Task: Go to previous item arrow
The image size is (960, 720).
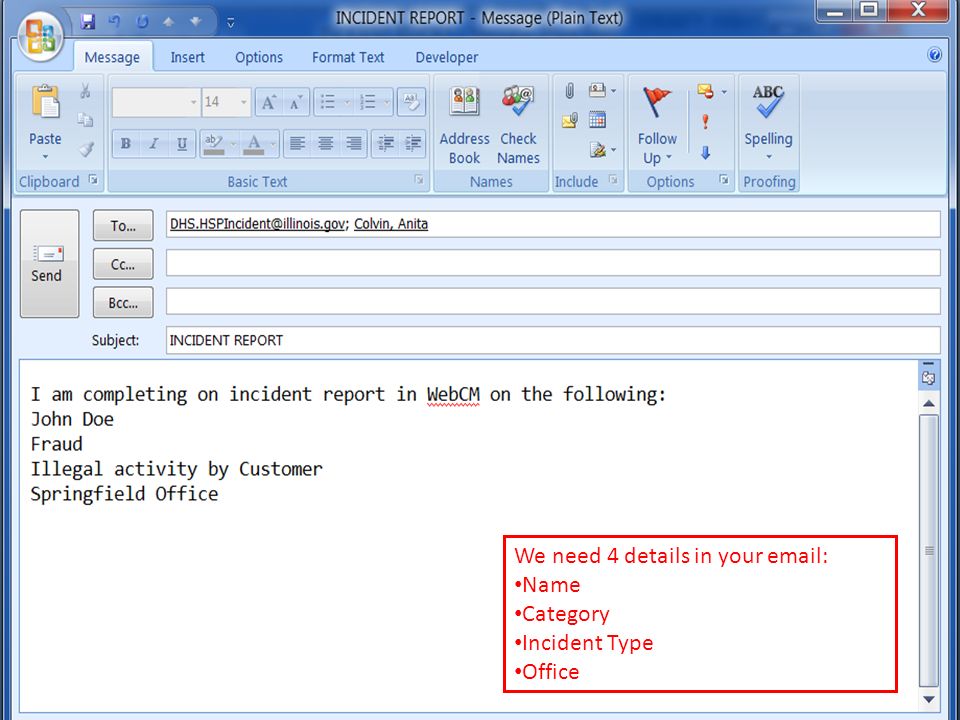Action: [x=168, y=22]
